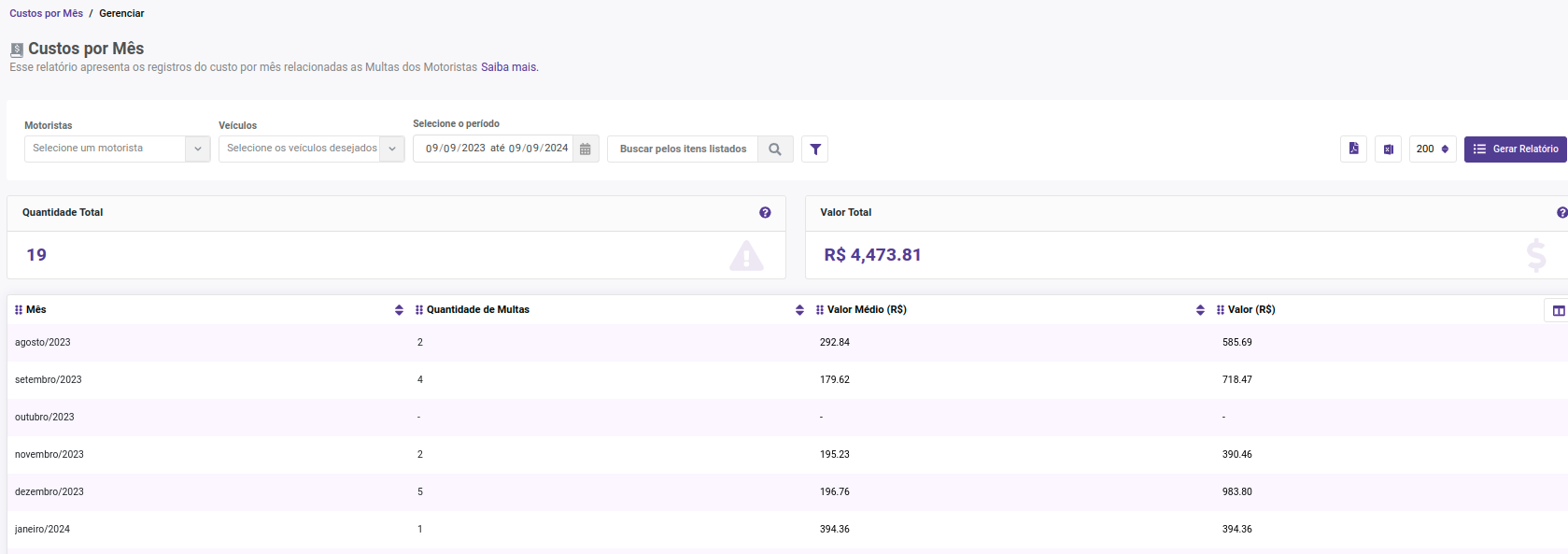Sort by Valor Médio (R$) arrows
The width and height of the screenshot is (1568, 554).
[x=1200, y=310]
